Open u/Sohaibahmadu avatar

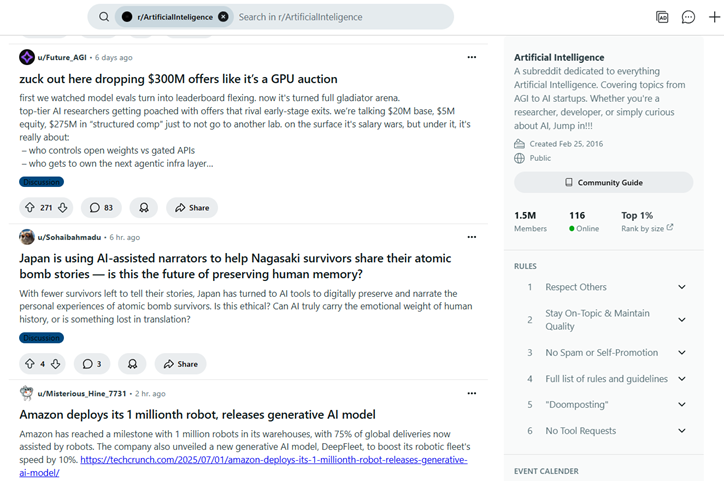27,237
